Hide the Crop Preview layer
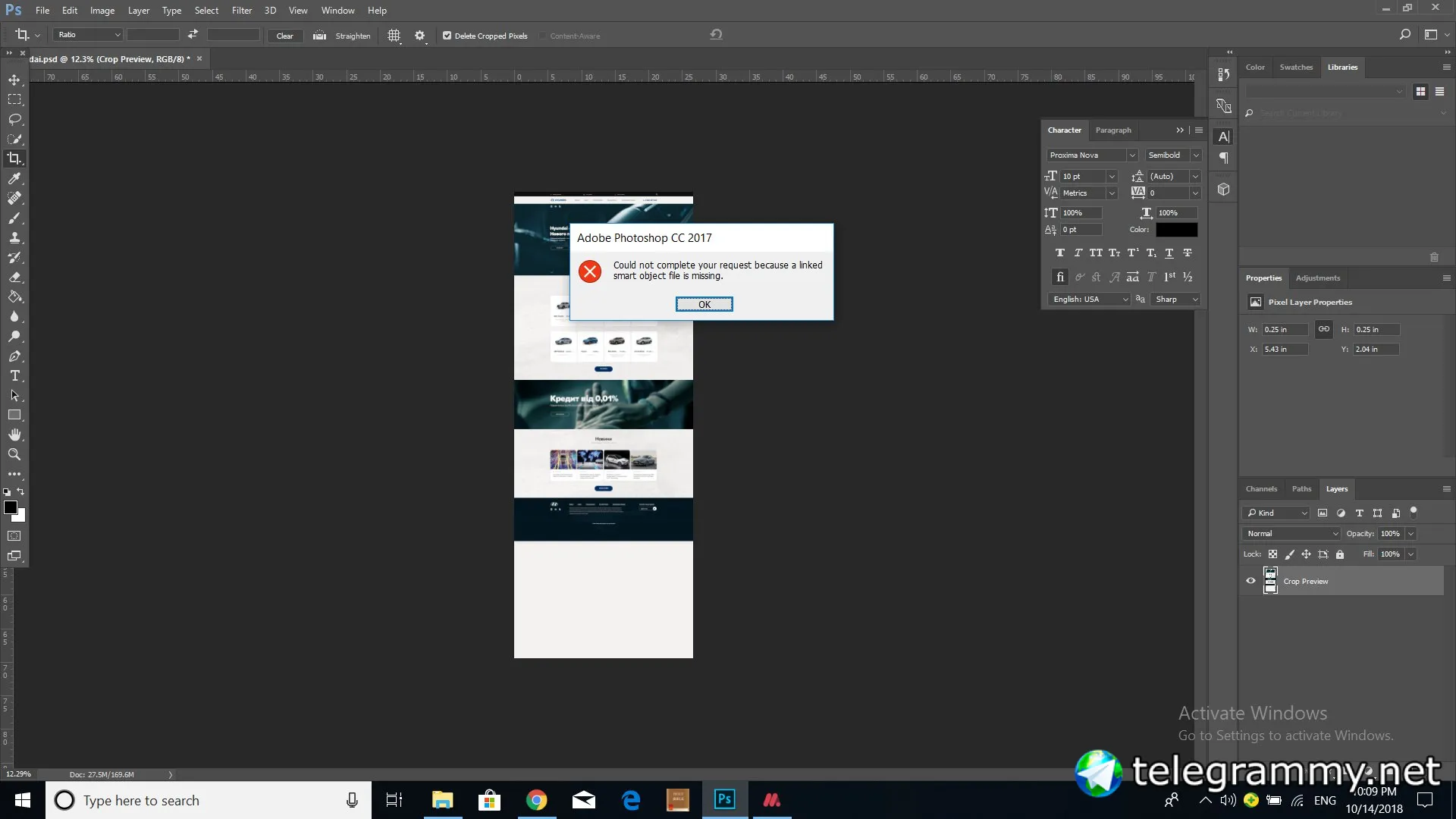The height and width of the screenshot is (819, 1456). (x=1250, y=581)
